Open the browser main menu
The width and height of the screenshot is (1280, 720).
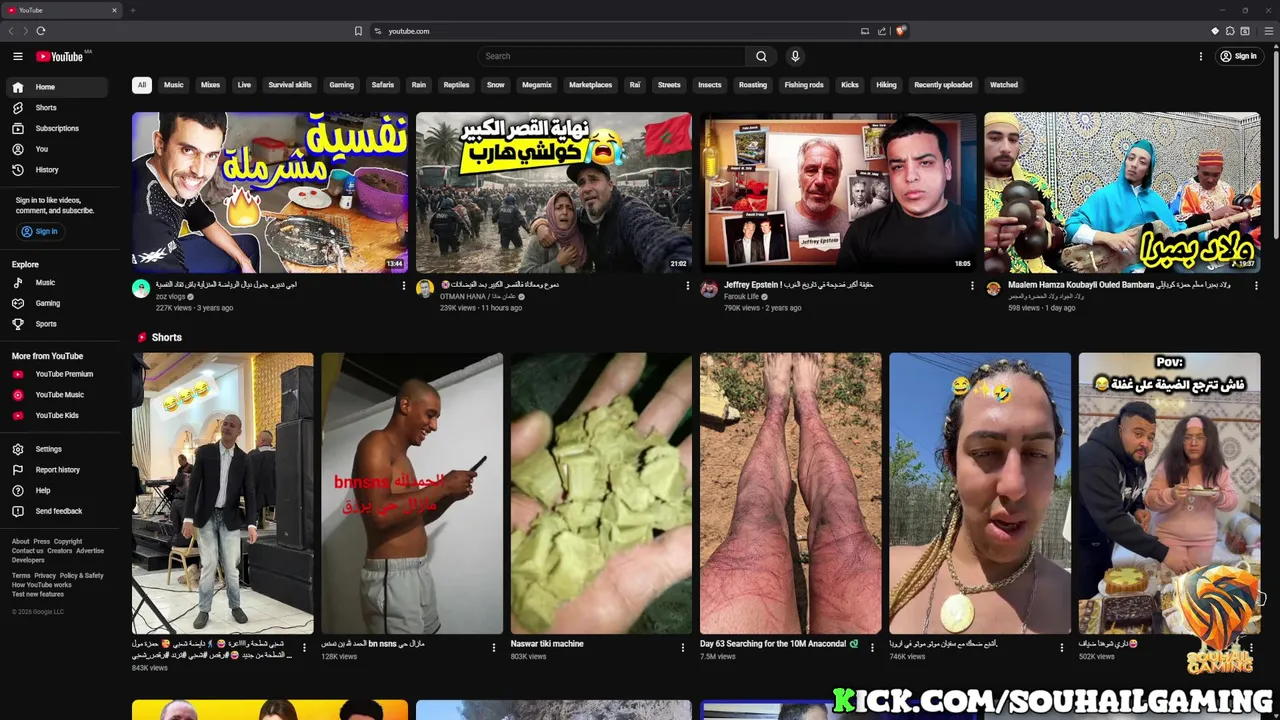1270,31
